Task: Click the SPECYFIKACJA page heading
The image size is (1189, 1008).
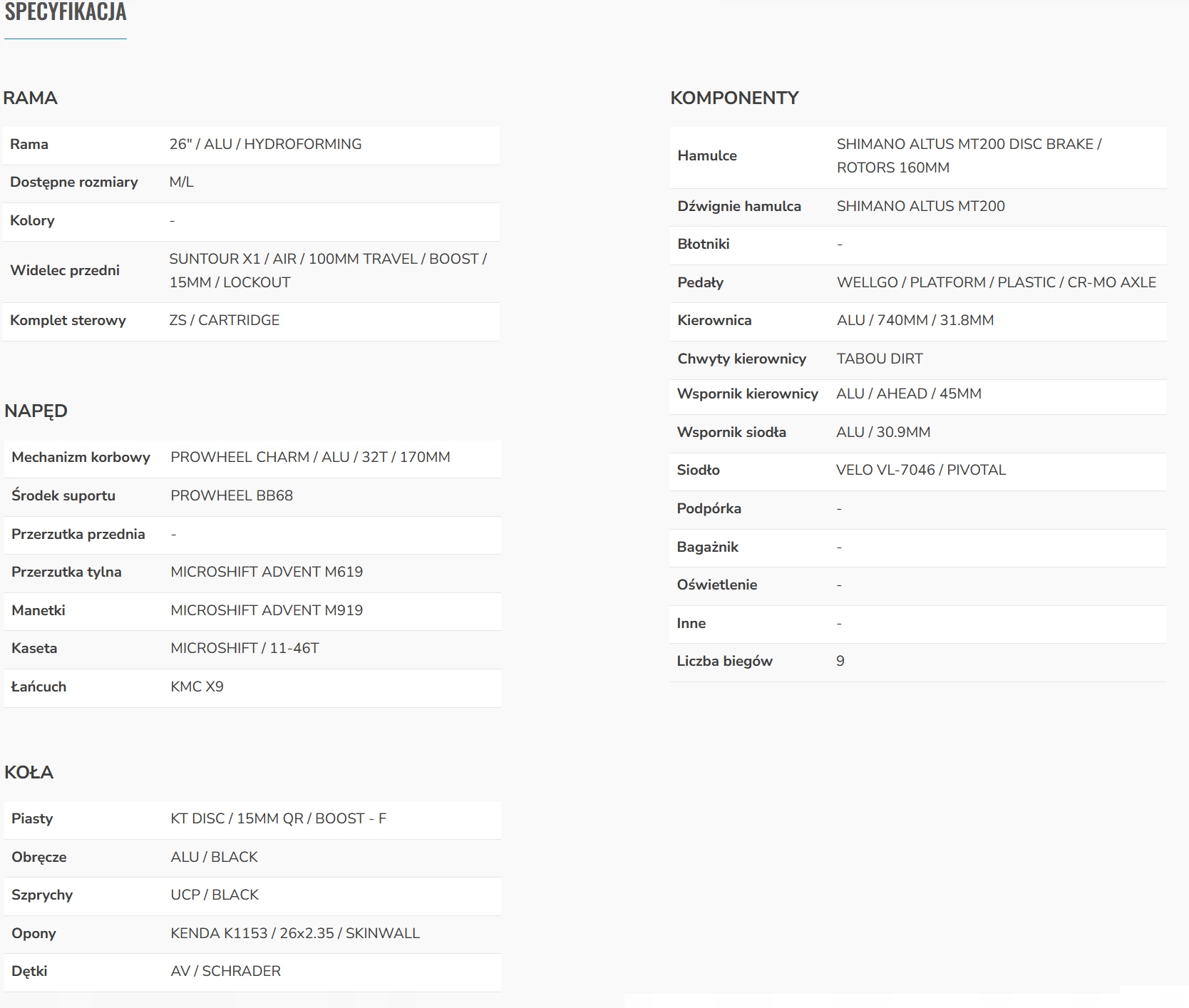Action: coord(66,12)
